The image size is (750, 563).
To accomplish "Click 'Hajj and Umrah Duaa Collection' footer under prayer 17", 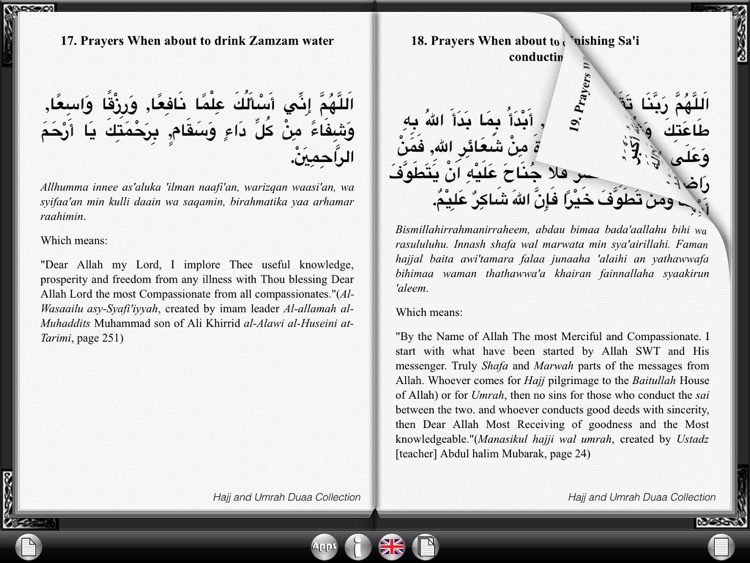I will point(287,497).
